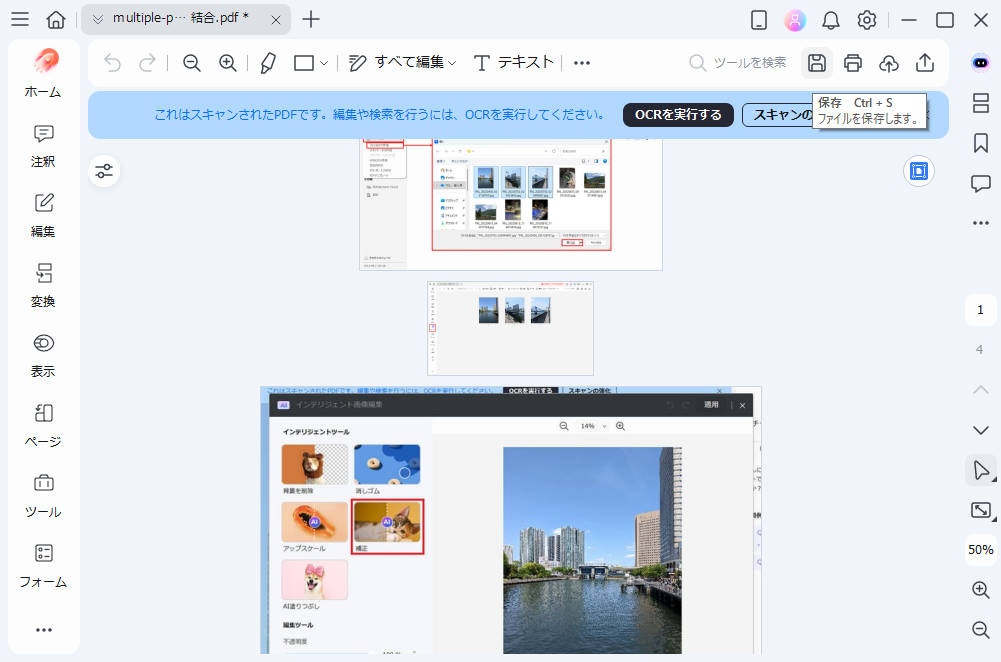Viewport: 1001px width, 662px height.
Task: Select the highlighter annotation tool
Action: 269,61
